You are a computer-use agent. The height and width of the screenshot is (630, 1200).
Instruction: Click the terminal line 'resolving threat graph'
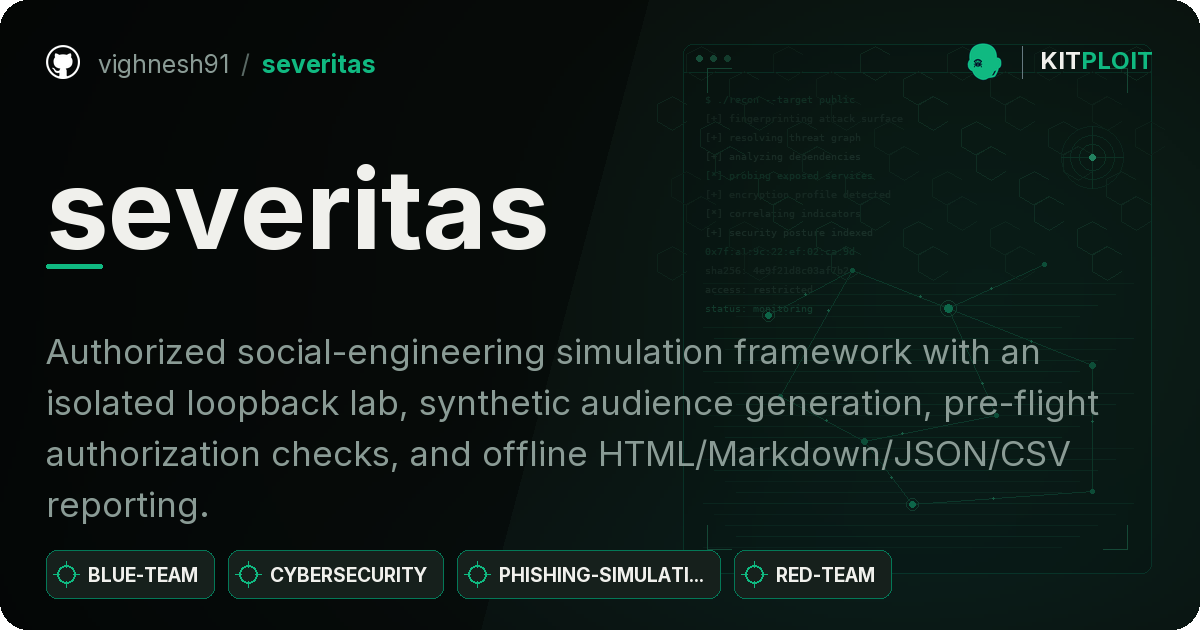[x=783, y=138]
